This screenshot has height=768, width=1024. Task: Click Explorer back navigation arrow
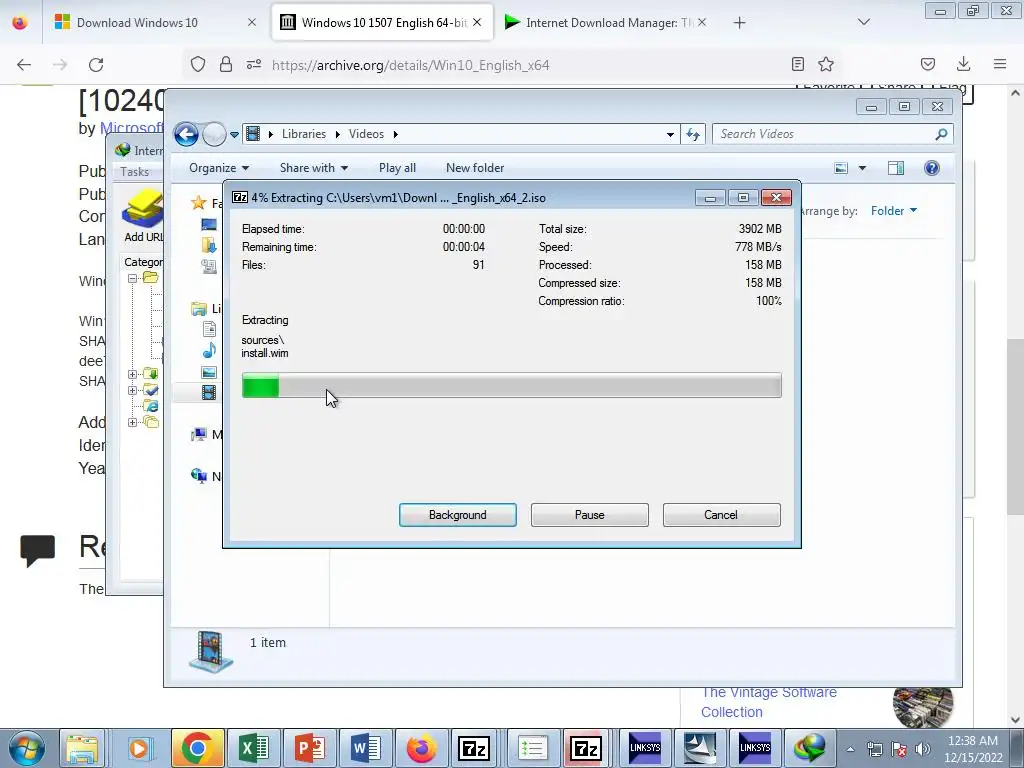coord(186,135)
